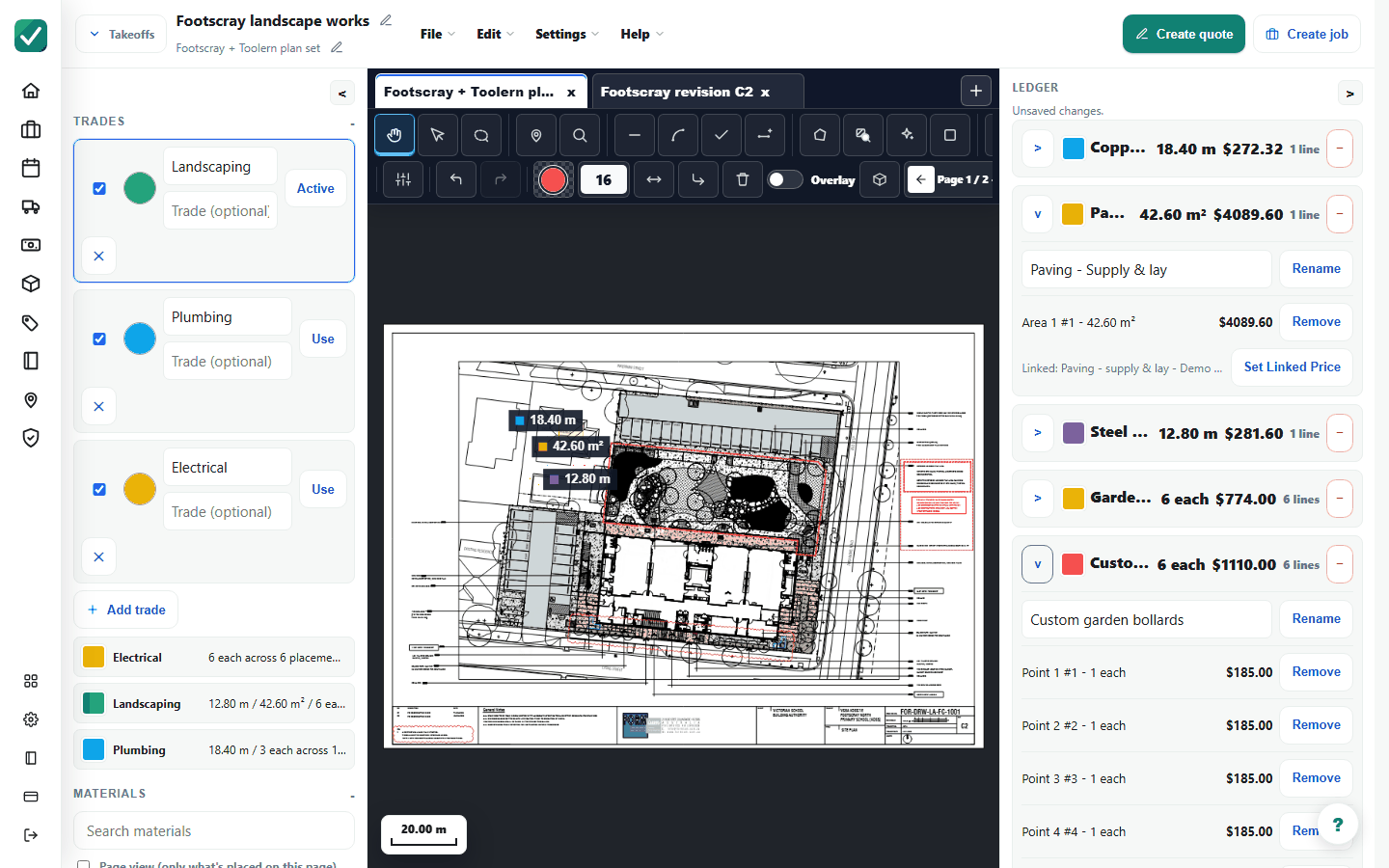This screenshot has height=868, width=1389.
Task: Click the horizontal double-arrow scale icon
Action: coord(654,179)
